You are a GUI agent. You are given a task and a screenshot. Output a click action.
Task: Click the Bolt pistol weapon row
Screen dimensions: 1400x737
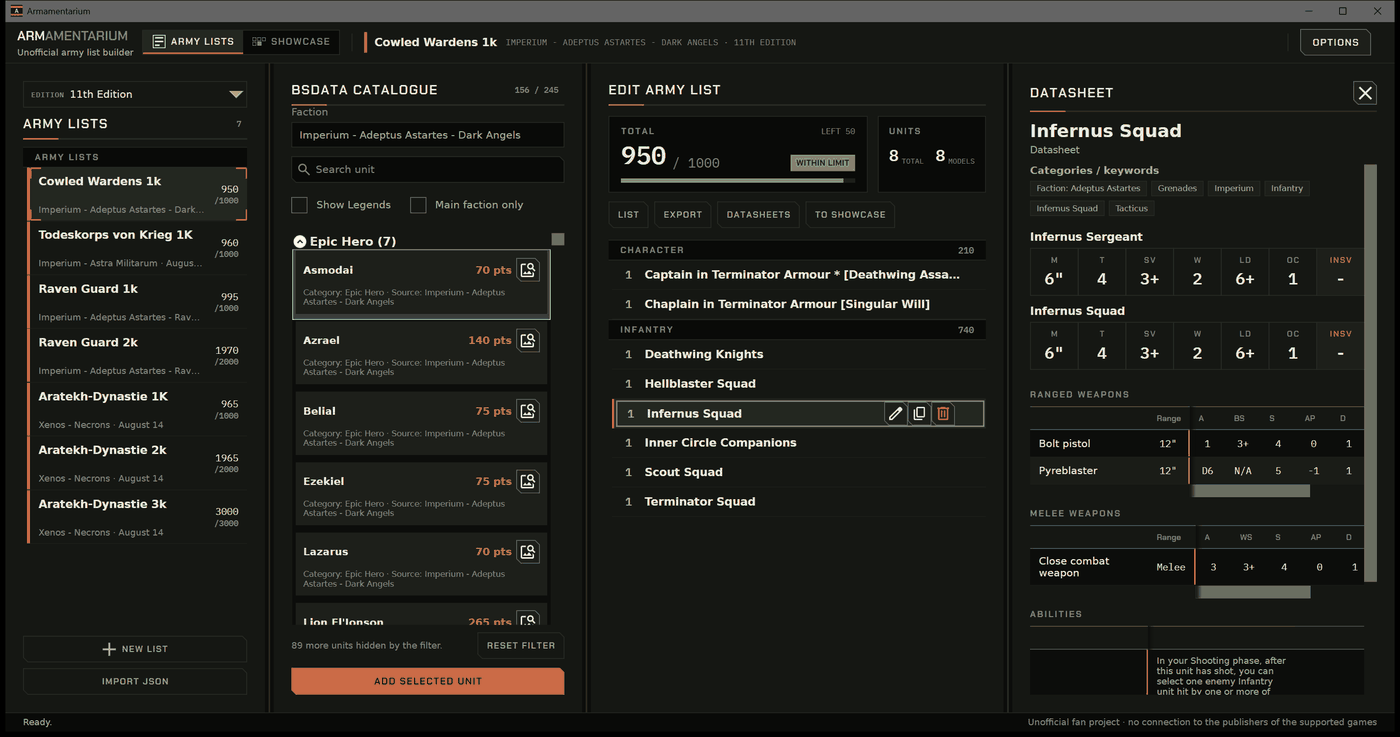[x=1196, y=443]
